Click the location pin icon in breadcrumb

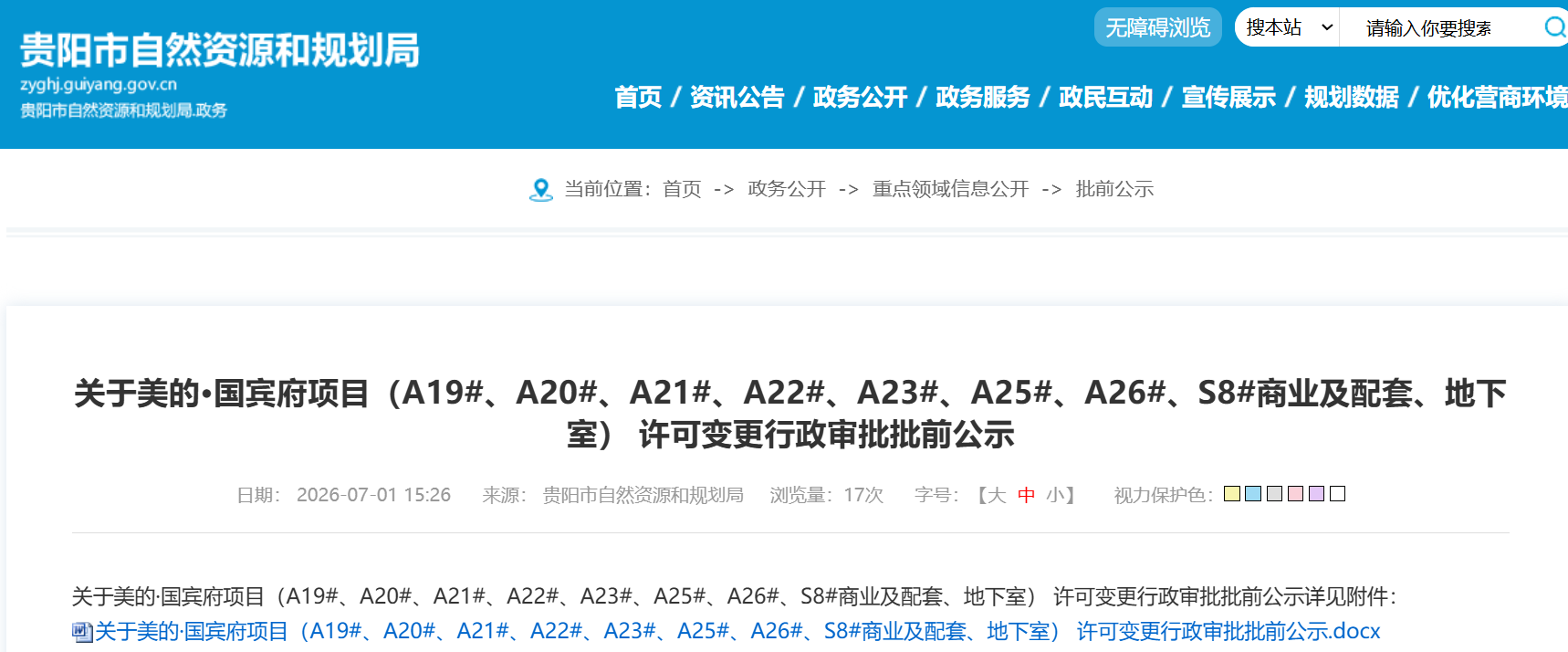[x=540, y=190]
